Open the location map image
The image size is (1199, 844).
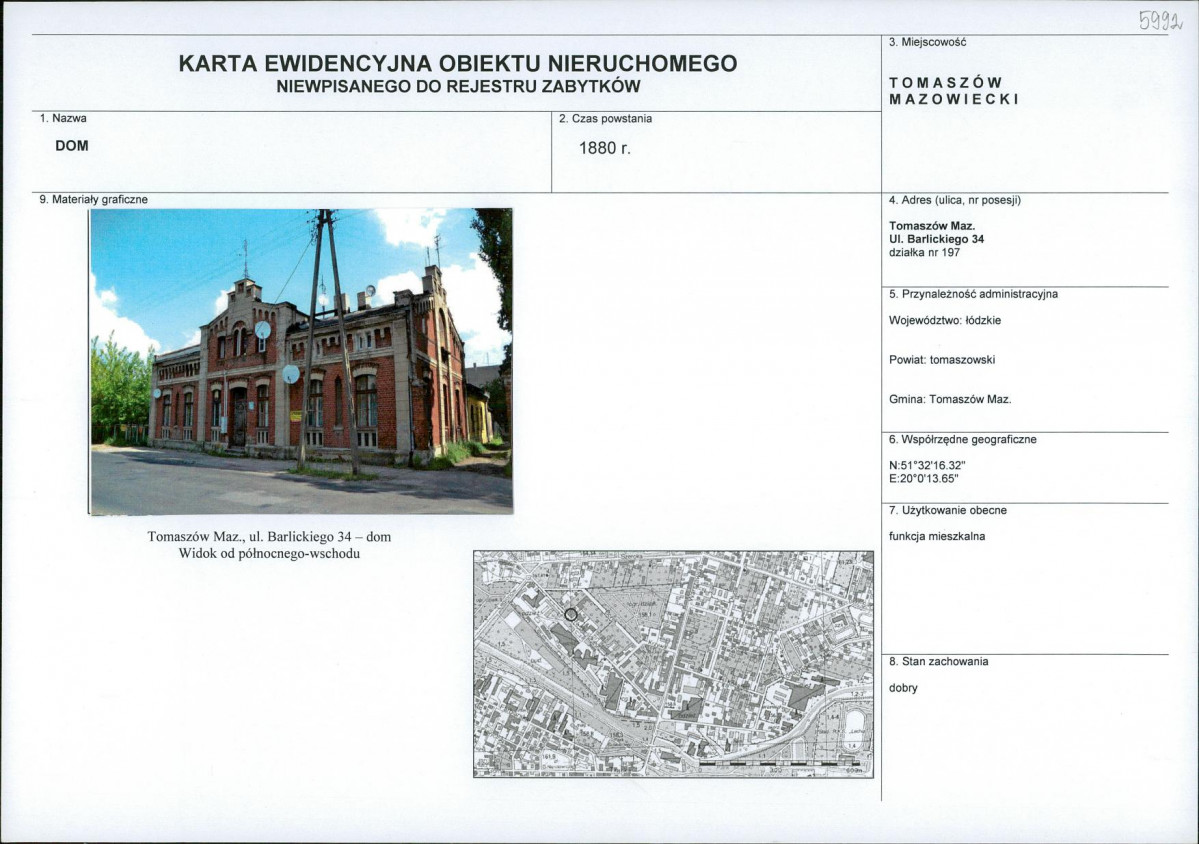(x=674, y=664)
